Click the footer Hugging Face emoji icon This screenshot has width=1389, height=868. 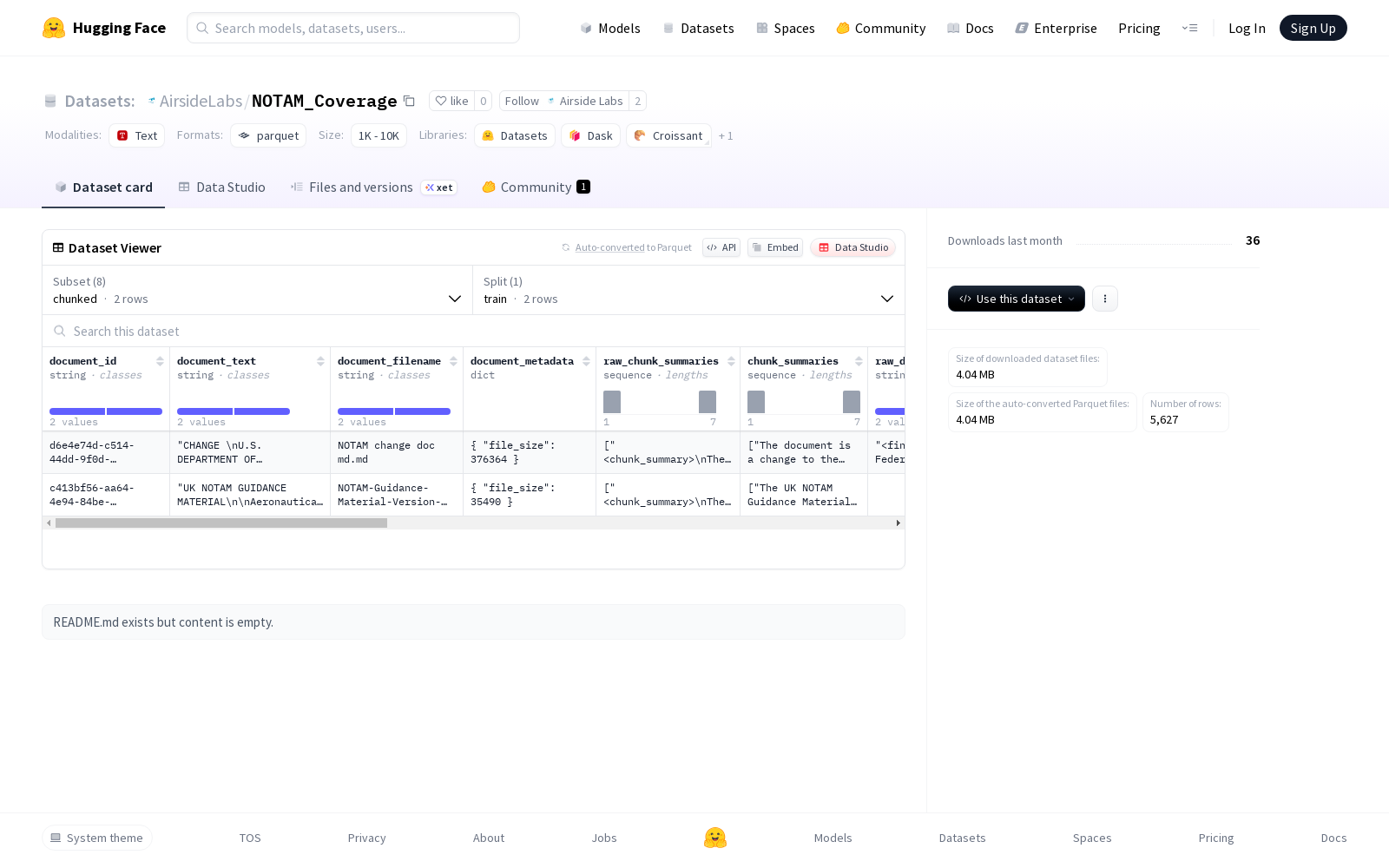pyautogui.click(x=715, y=838)
